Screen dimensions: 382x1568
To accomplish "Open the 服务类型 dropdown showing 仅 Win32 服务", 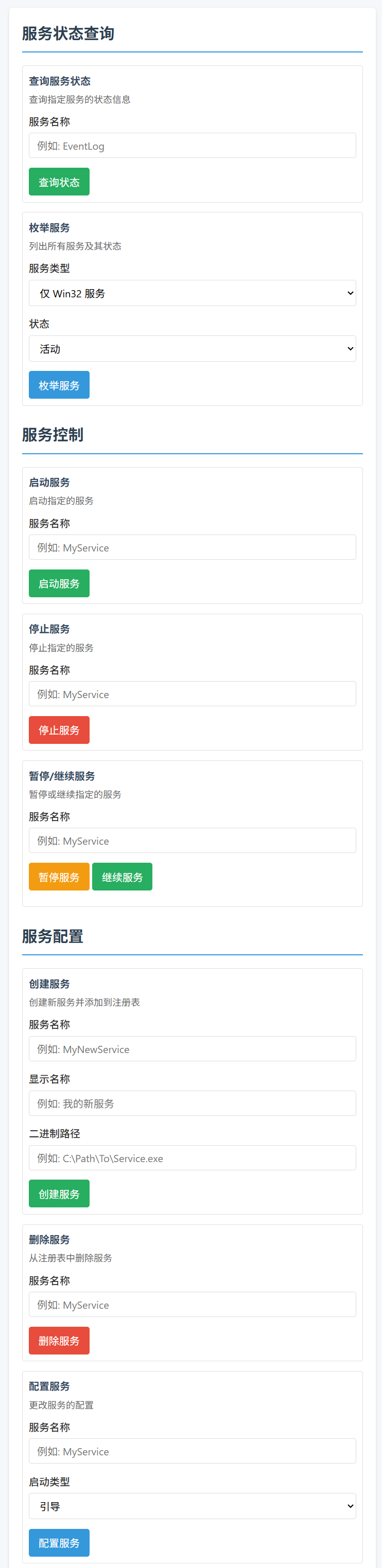I will click(x=192, y=293).
